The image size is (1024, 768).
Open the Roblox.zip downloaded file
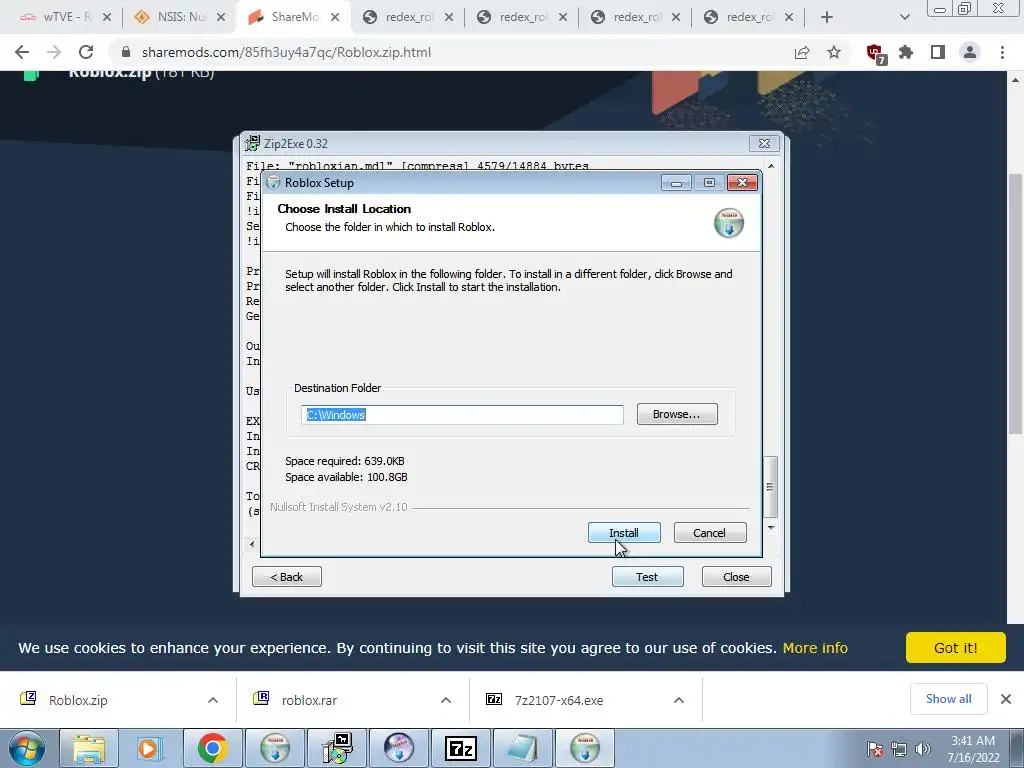pos(78,700)
